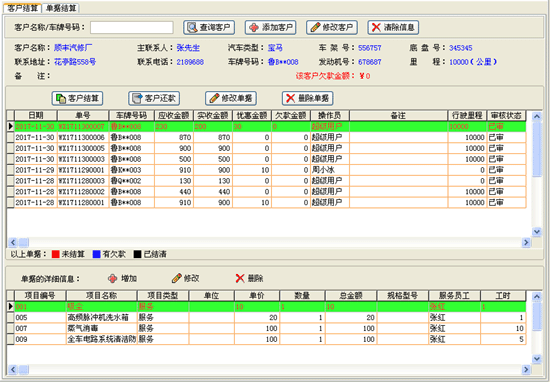Click customer name value 顺丰汽修厂

(73, 48)
